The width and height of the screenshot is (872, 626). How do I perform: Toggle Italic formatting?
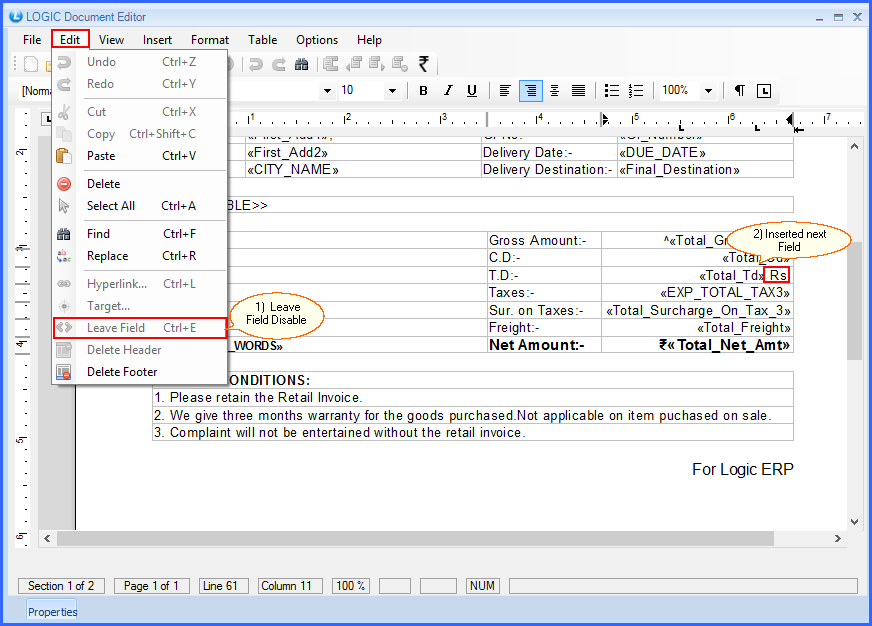(448, 91)
